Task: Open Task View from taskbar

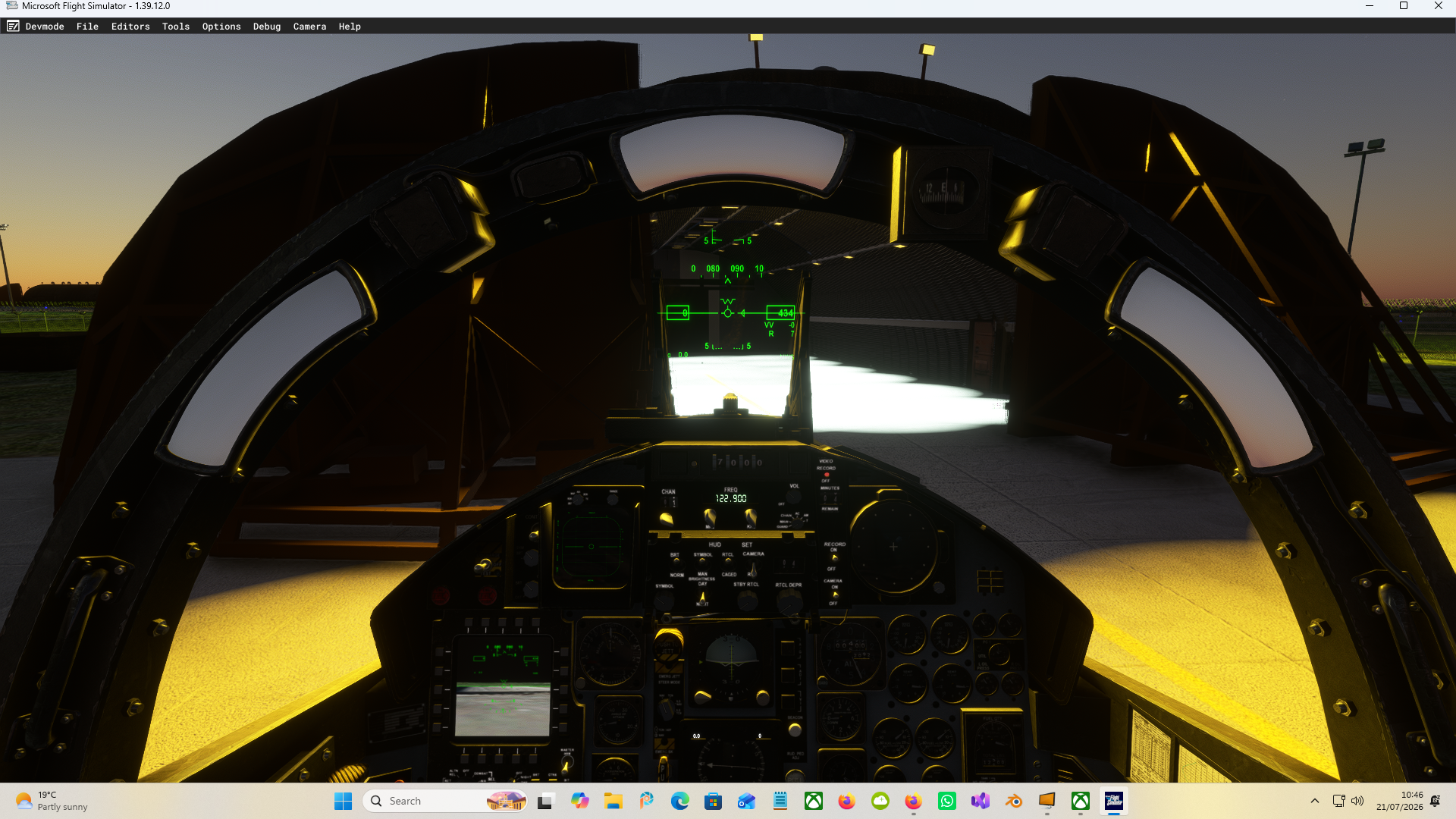Action: tap(546, 801)
